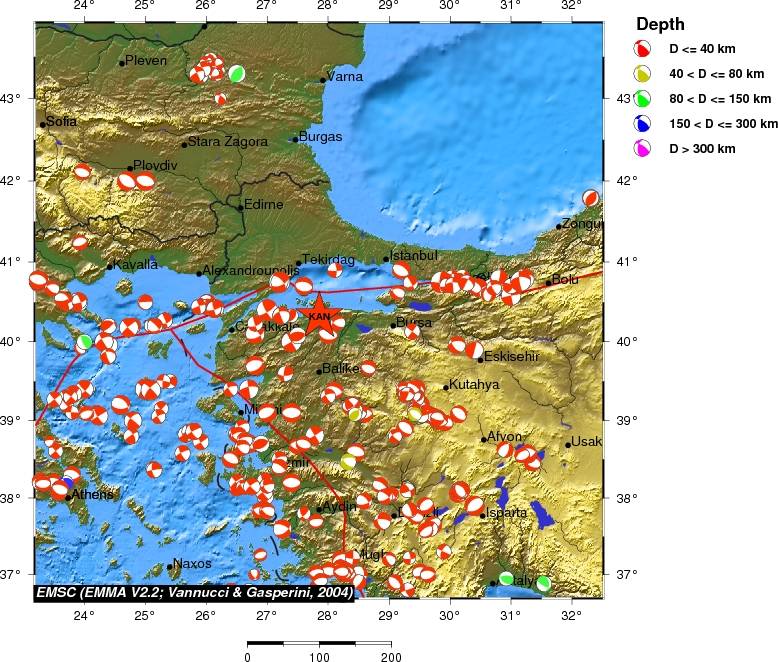Click the distance scale bar below the map
This screenshot has height=662, width=778.
pos(319,643)
